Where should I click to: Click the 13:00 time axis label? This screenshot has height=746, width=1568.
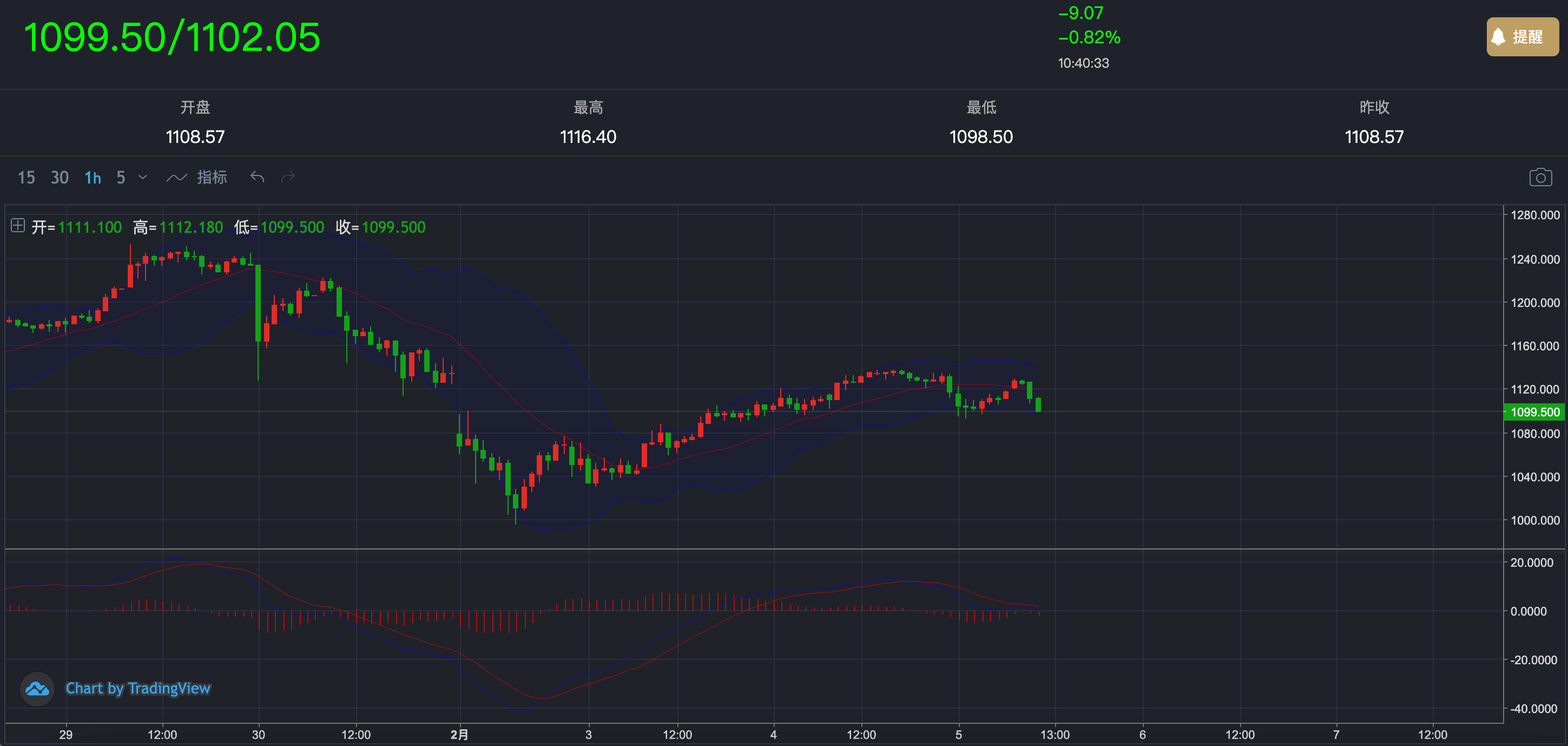1054,735
